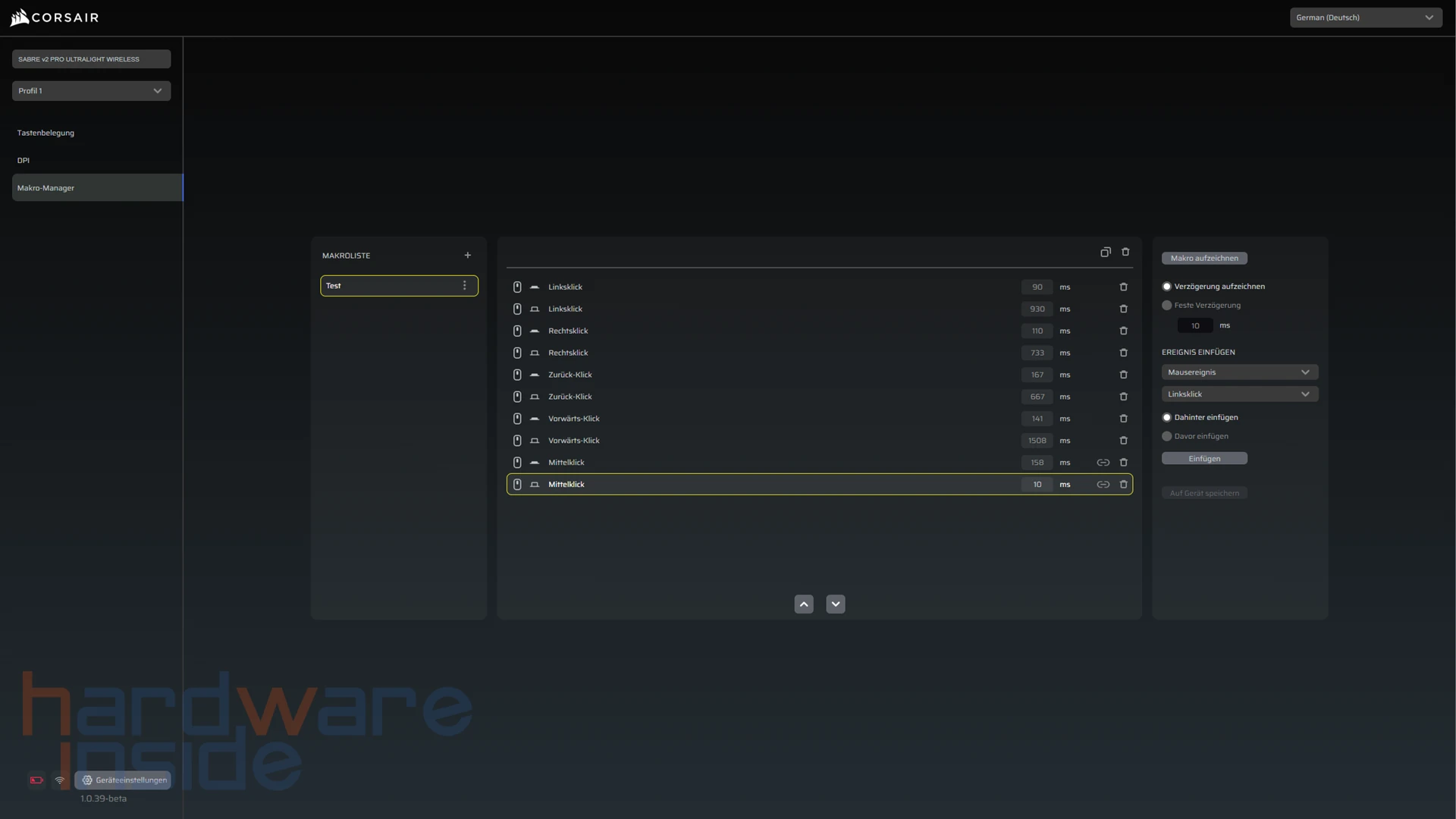Open the German (Deutsch) language dropdown

click(x=1365, y=17)
